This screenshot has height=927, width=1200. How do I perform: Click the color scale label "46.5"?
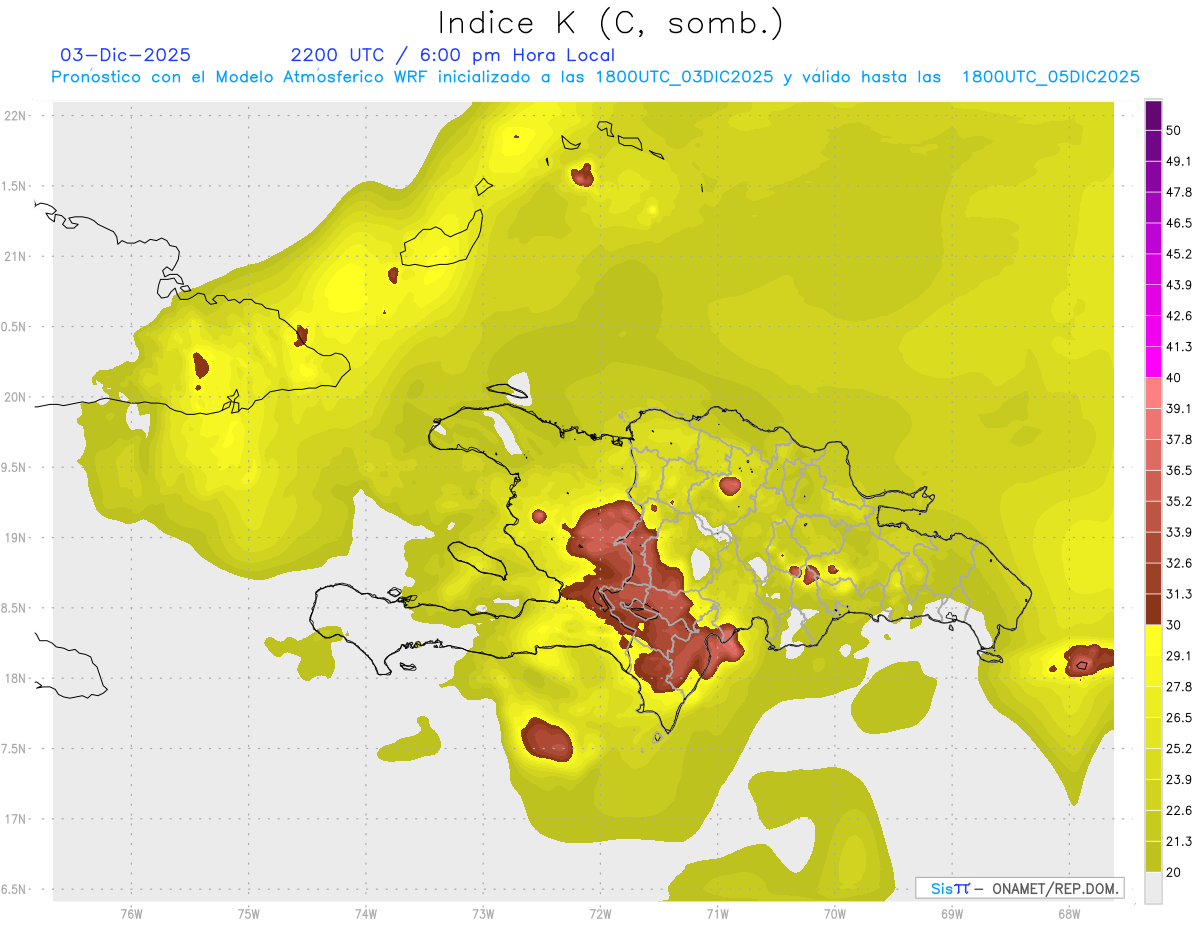coord(1179,224)
